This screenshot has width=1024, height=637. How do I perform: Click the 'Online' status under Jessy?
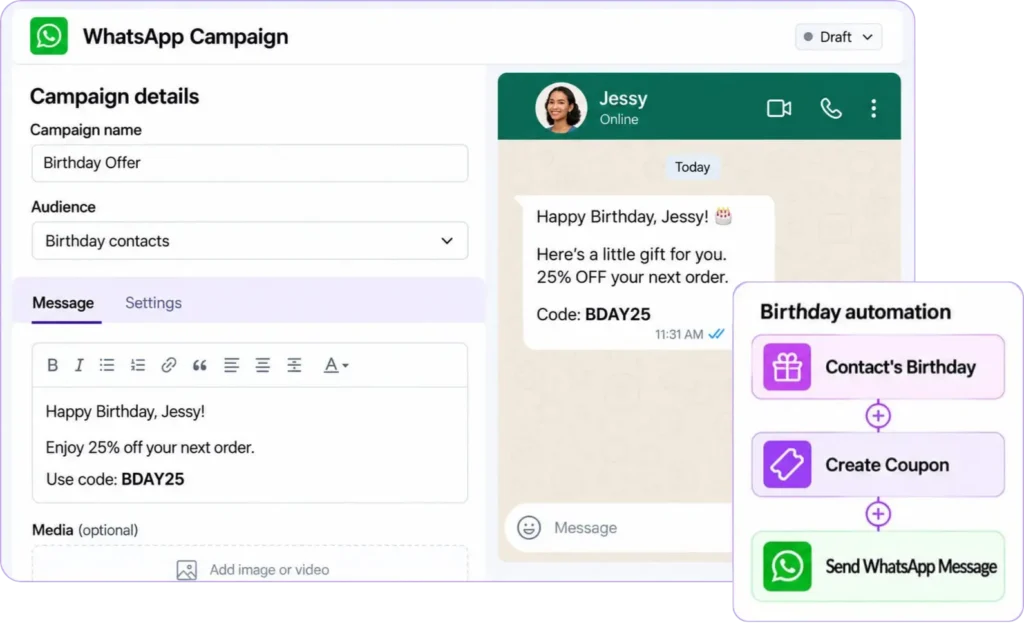pyautogui.click(x=619, y=120)
